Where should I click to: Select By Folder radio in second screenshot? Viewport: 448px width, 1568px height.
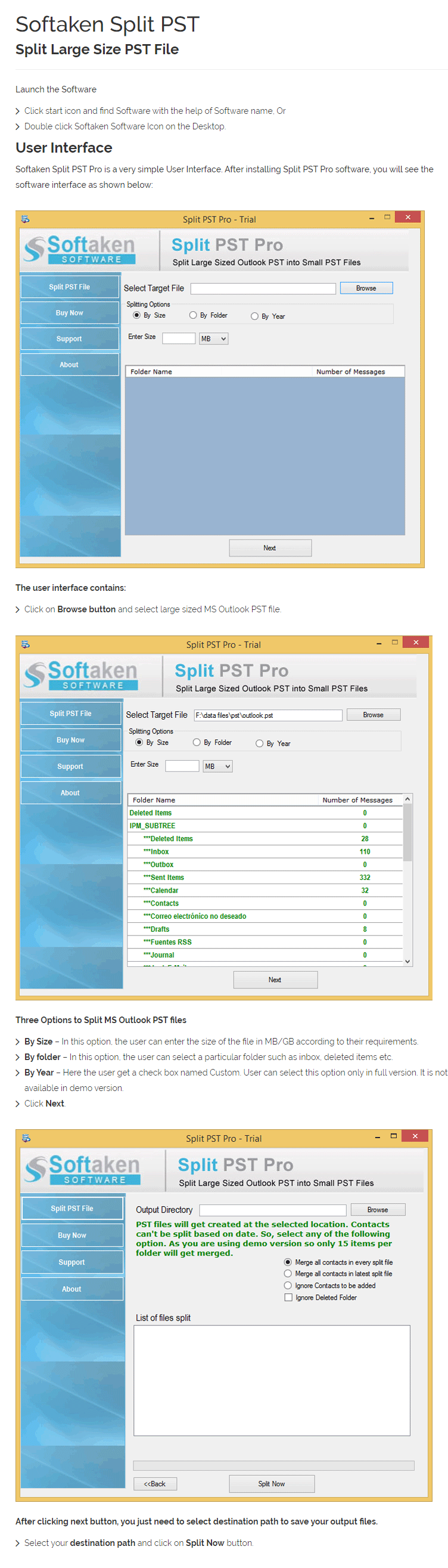197,743
